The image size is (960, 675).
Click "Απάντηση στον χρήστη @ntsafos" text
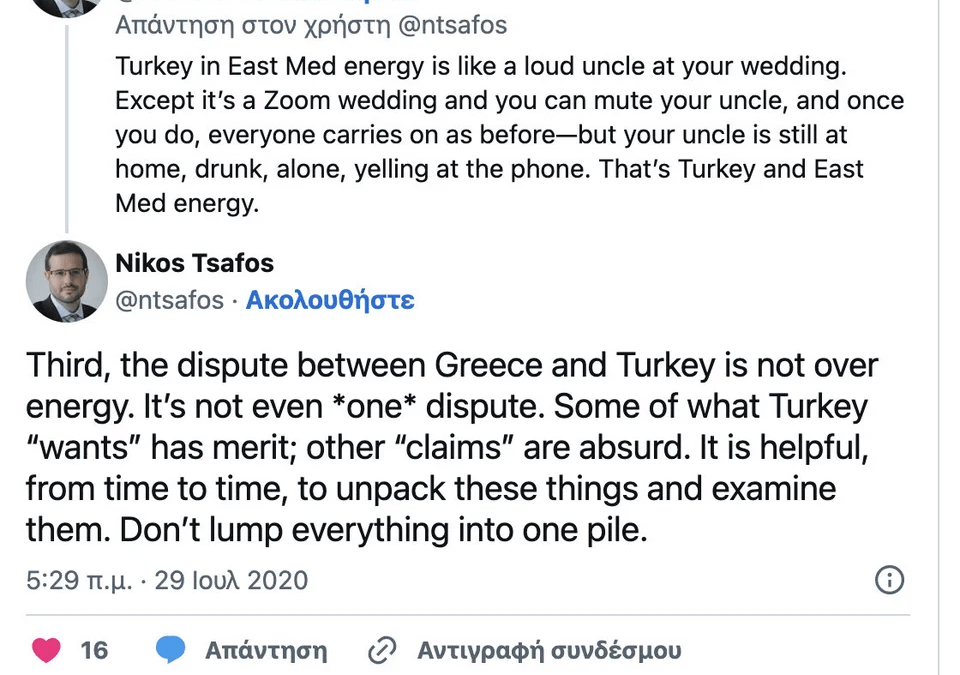pyautogui.click(x=311, y=25)
